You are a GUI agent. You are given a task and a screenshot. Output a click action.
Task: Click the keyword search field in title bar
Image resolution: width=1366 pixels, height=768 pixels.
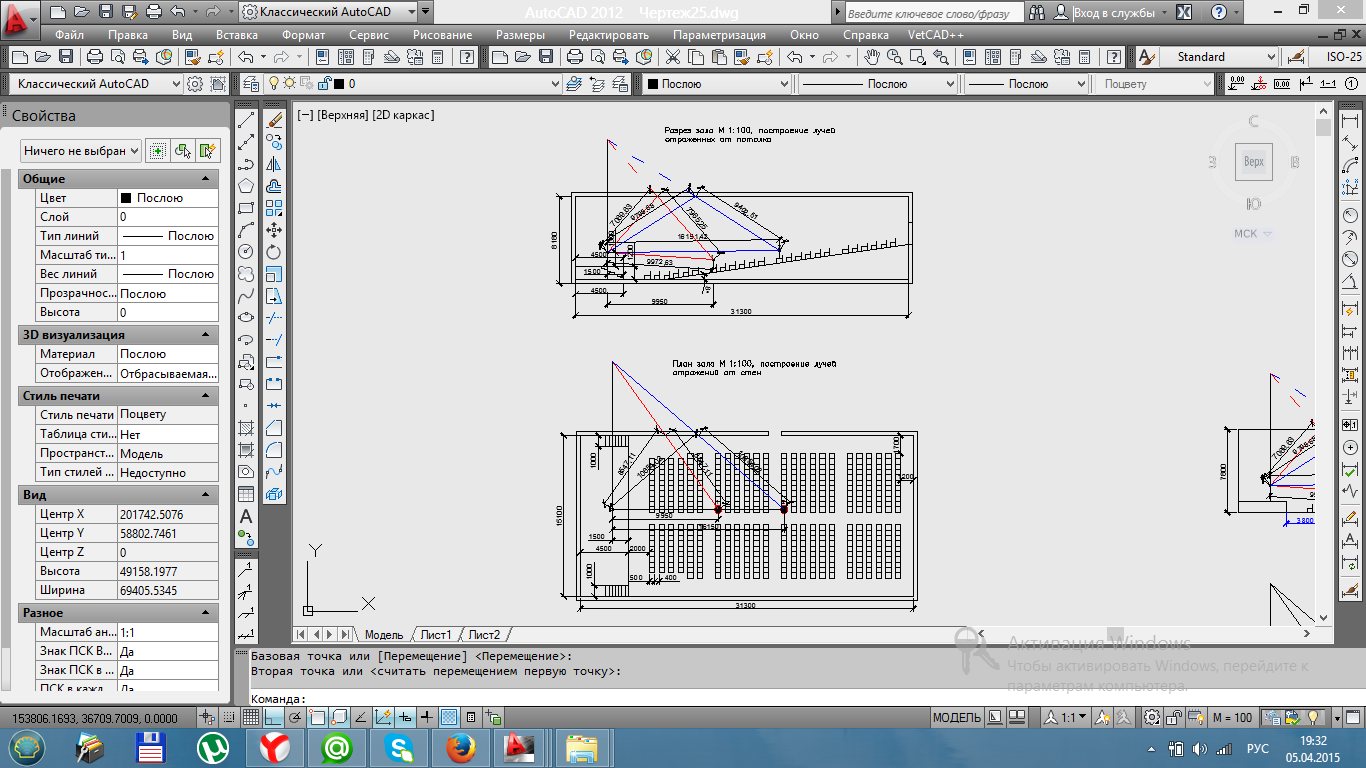(934, 13)
